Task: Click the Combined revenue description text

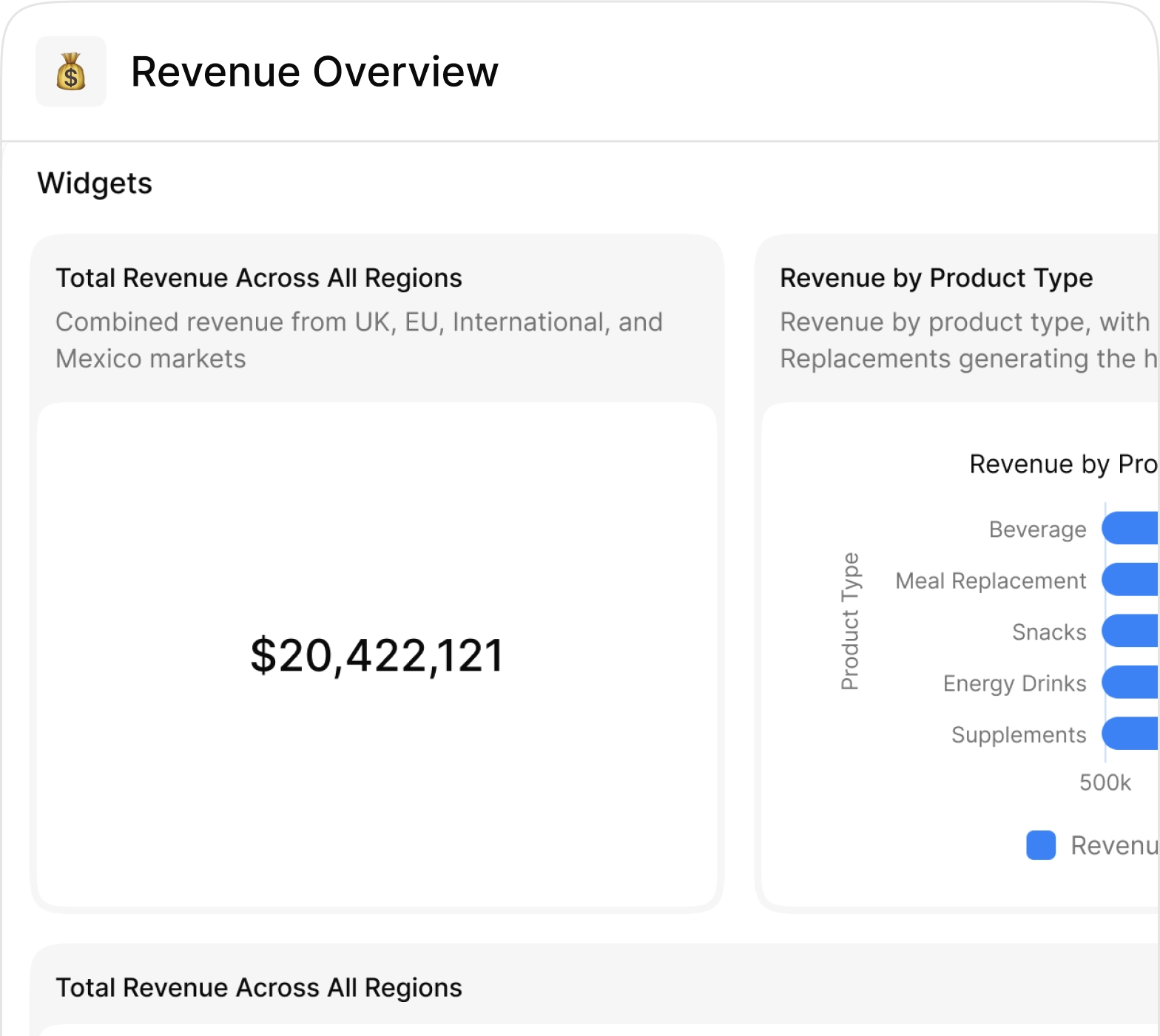Action: 360,340
